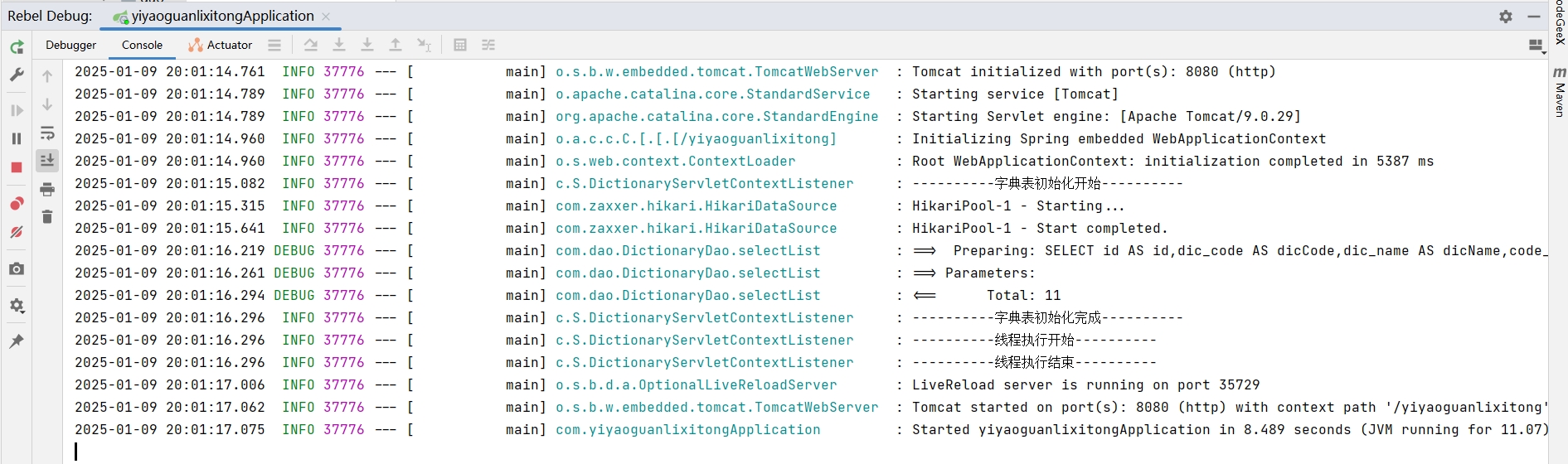Close the yiyaoguanlixitongApplication debug tab

pos(326,17)
